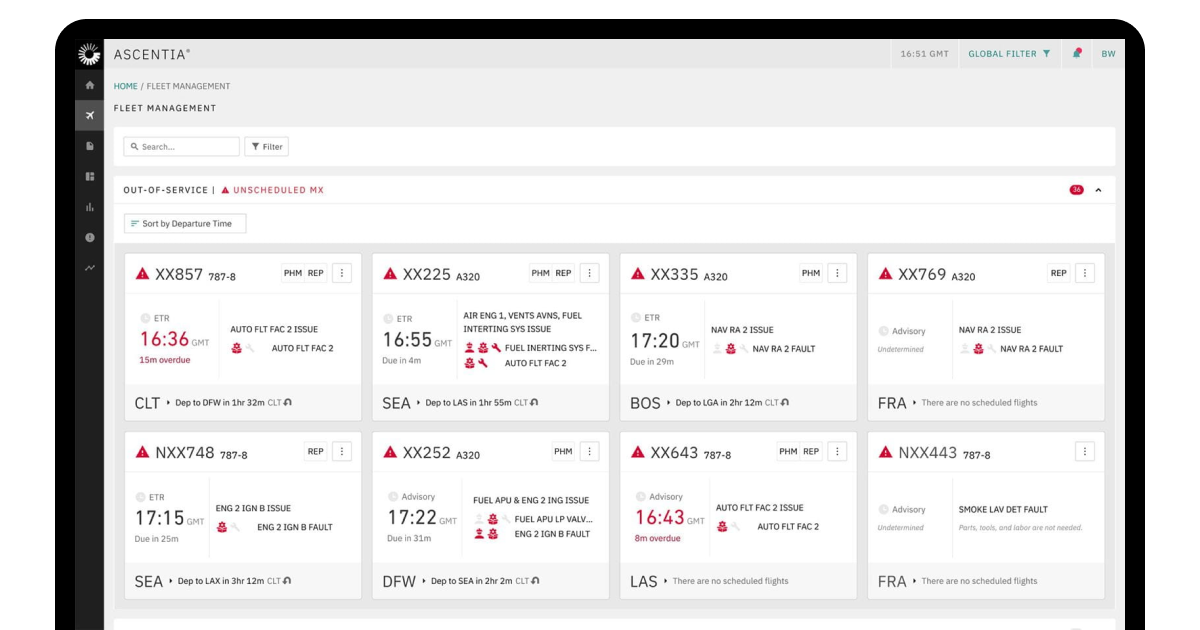Image resolution: width=1200 pixels, height=630 pixels.
Task: Select the 16:36 overdue ETR time
Action: click(x=164, y=339)
